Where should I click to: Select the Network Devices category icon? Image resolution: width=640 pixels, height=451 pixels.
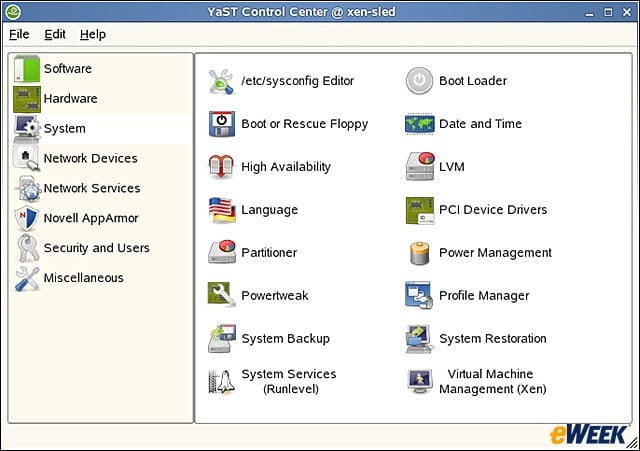pos(26,158)
